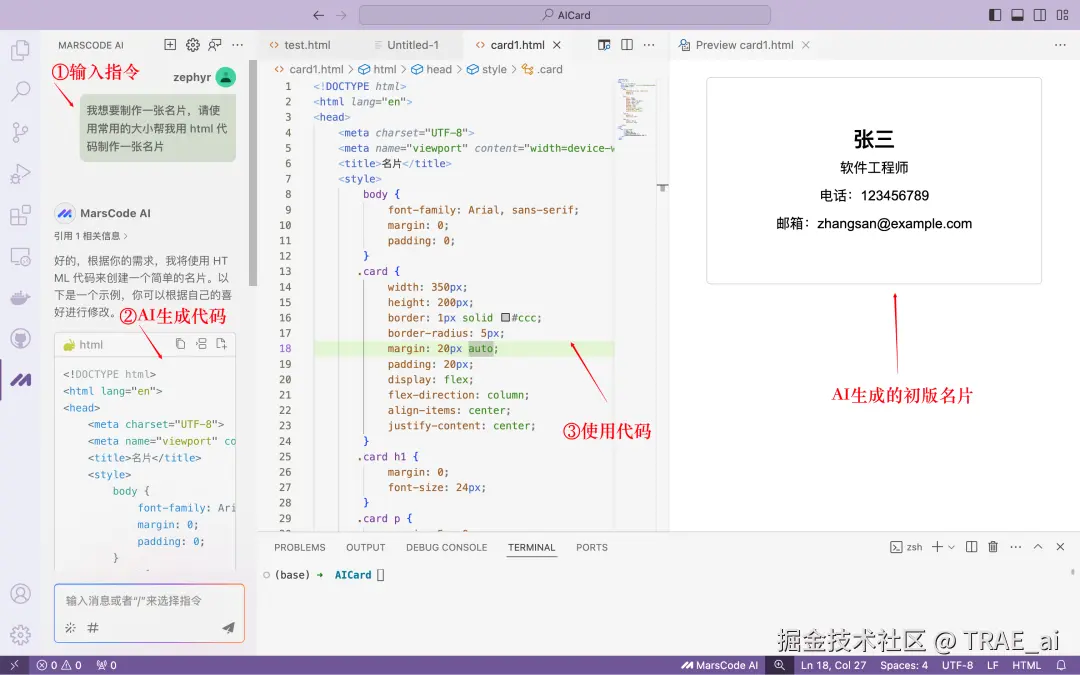Switch to the PROBLEMS panel tab
Image resolution: width=1080 pixels, height=675 pixels.
[300, 548]
